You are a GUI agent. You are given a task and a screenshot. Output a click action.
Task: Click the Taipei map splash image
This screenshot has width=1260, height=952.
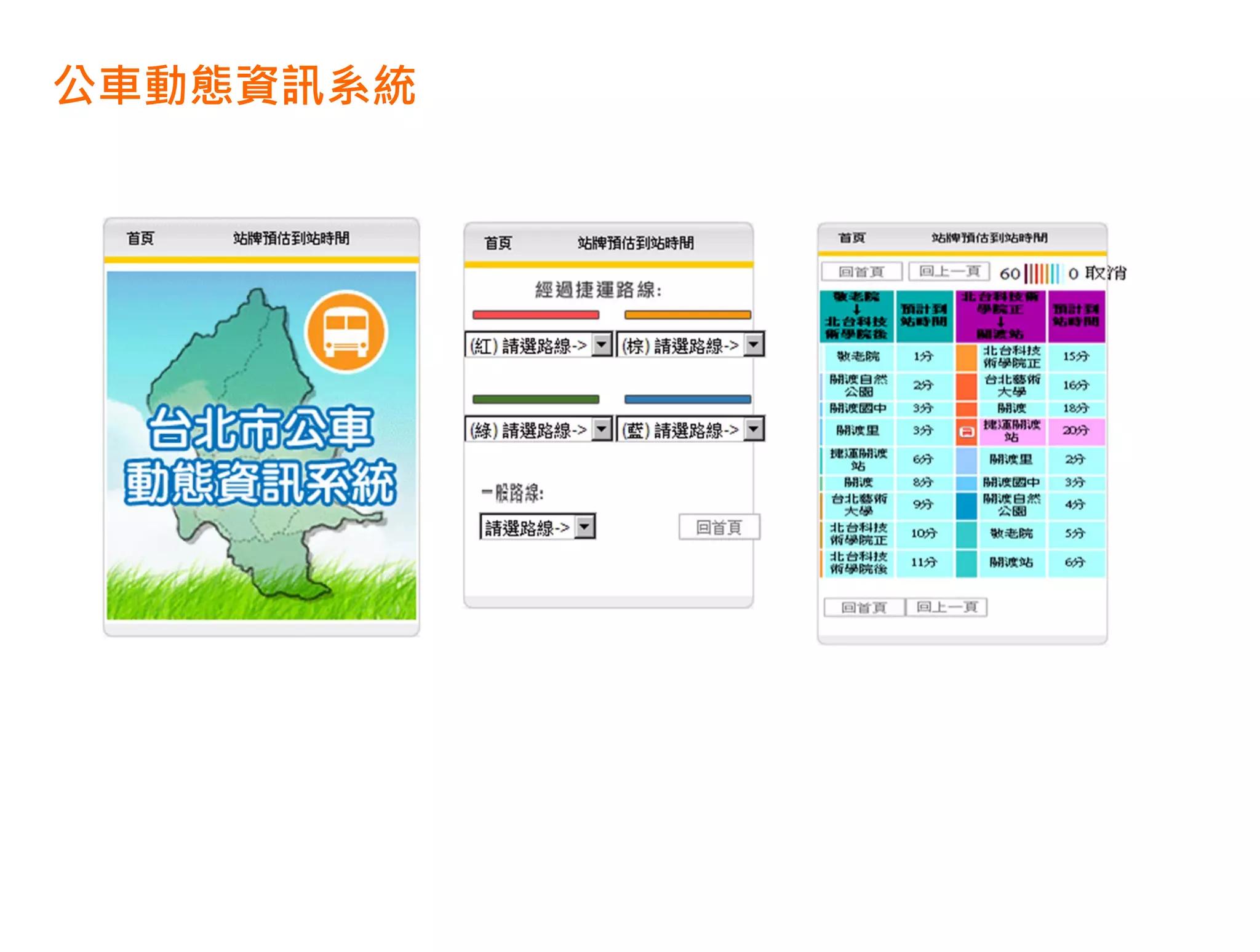coord(261,445)
